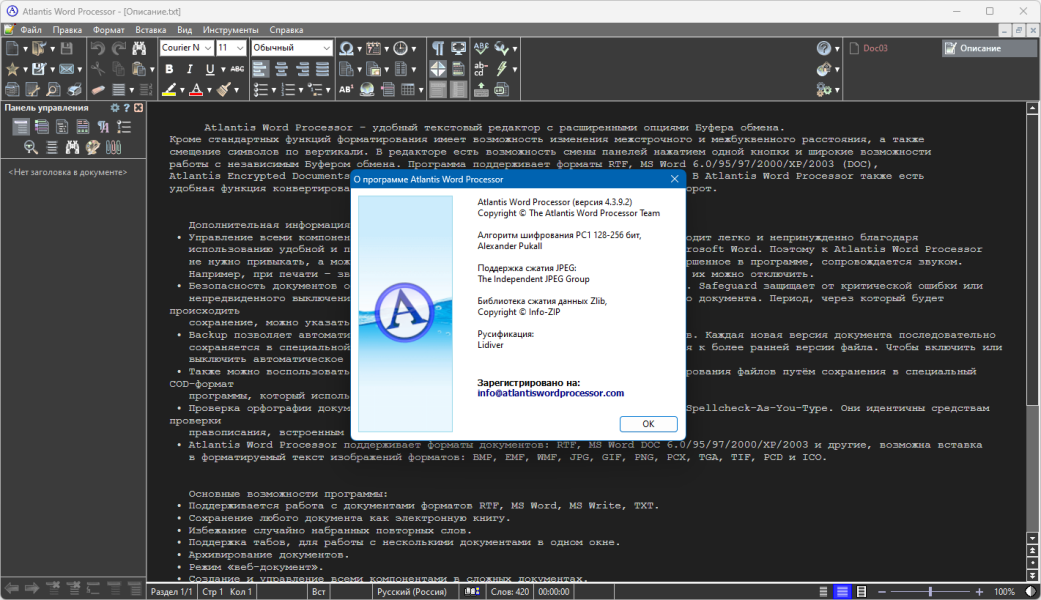
Task: Open the Формат menu
Action: click(x=108, y=30)
